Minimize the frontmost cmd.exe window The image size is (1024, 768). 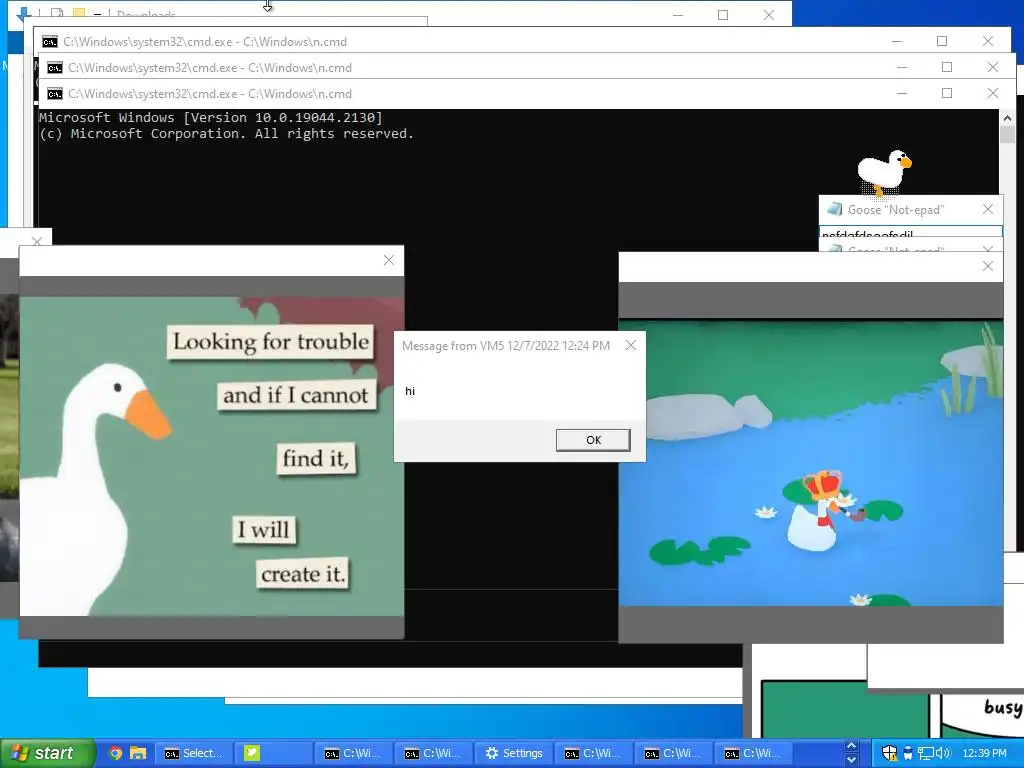(902, 93)
